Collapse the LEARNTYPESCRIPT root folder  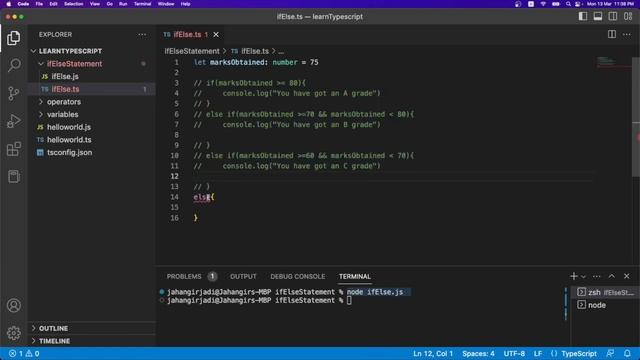coord(92,51)
